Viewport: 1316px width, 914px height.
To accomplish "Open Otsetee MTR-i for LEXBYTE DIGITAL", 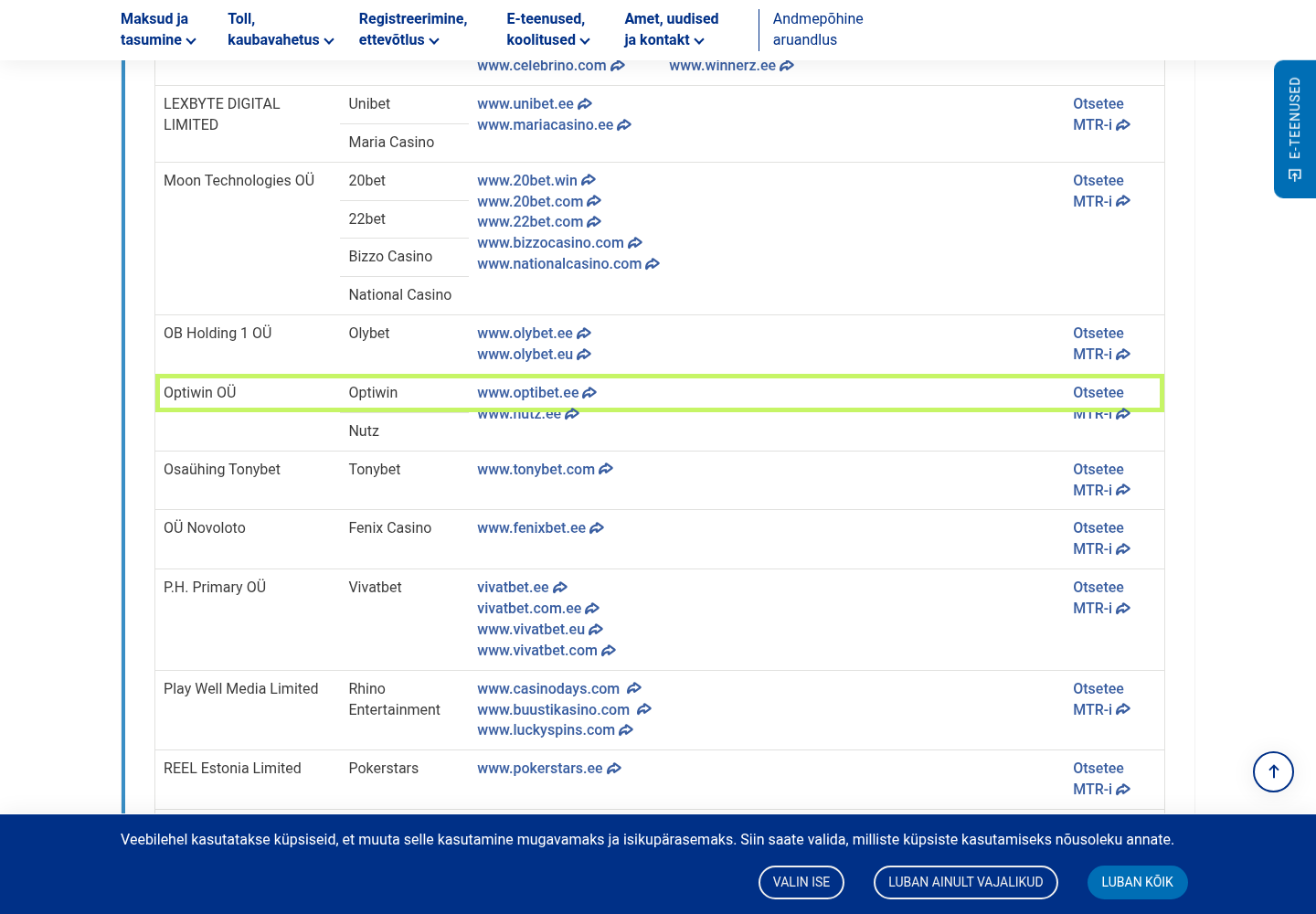I will point(1101,114).
